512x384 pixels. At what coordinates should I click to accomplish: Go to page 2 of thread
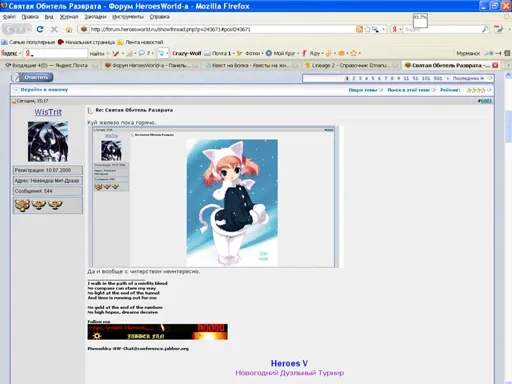click(x=354, y=78)
